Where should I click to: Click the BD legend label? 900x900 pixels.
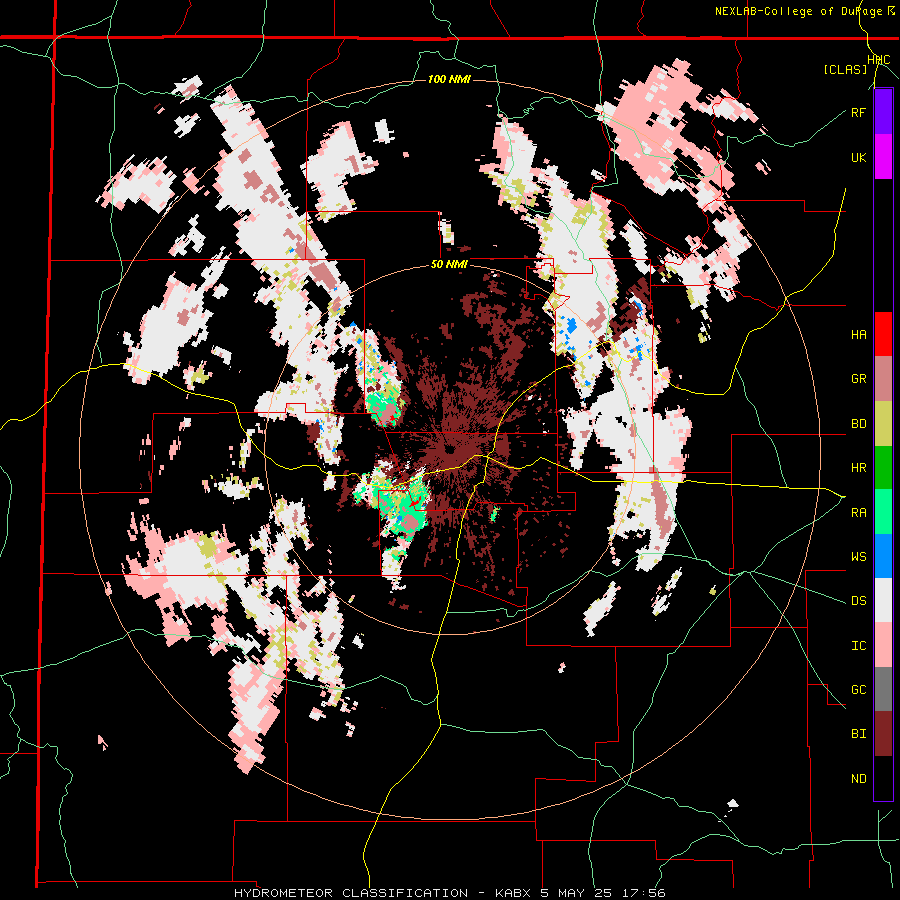coord(858,424)
